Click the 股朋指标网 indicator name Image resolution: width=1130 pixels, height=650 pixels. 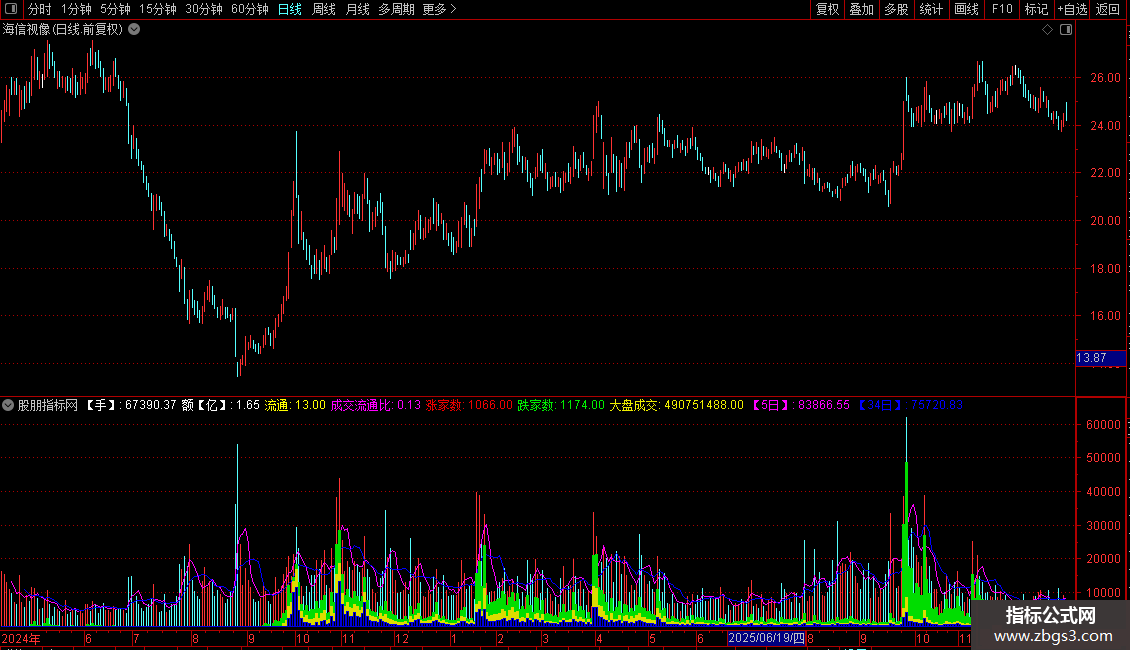click(48, 406)
